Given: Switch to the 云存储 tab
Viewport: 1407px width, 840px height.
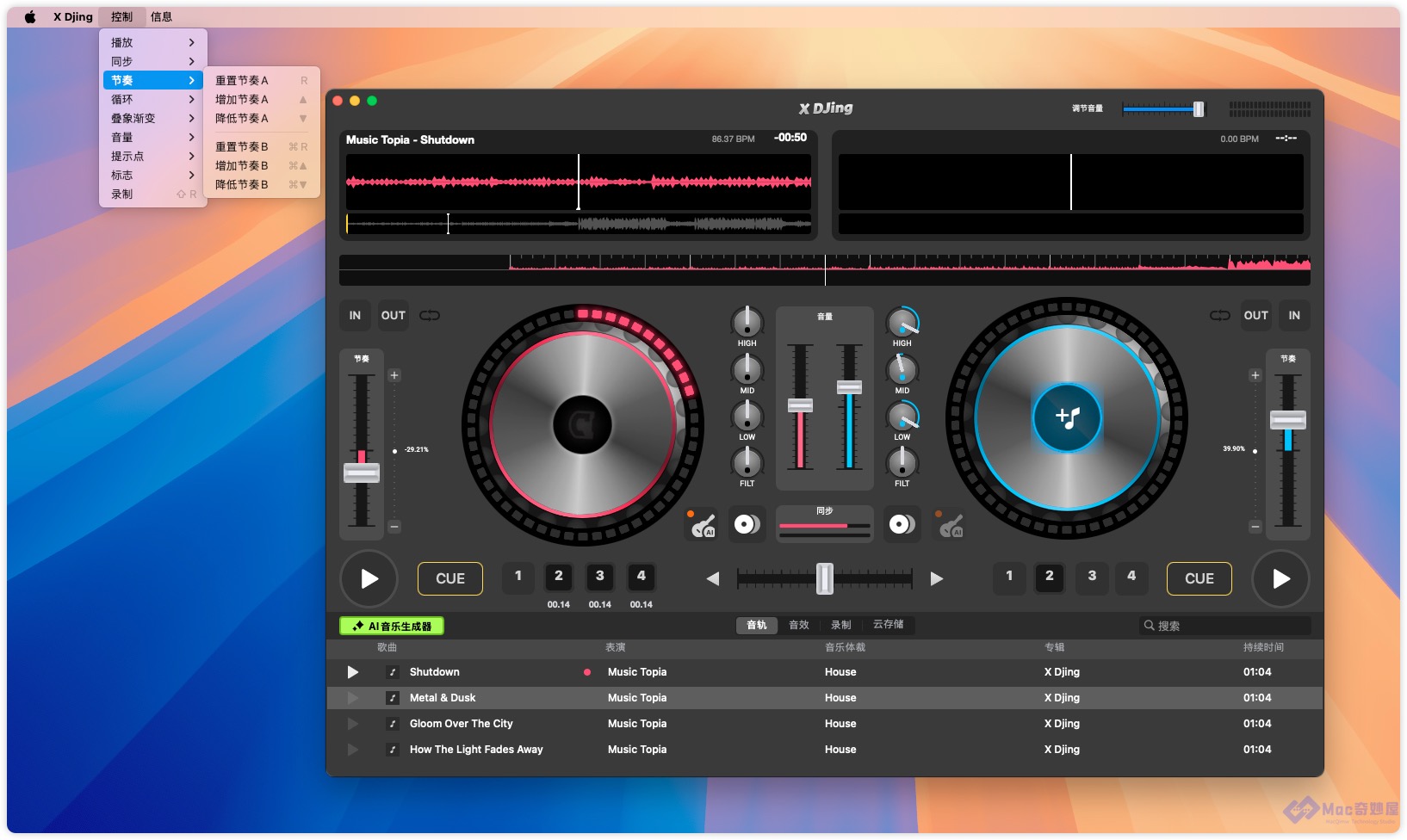Looking at the screenshot, I should (889, 625).
